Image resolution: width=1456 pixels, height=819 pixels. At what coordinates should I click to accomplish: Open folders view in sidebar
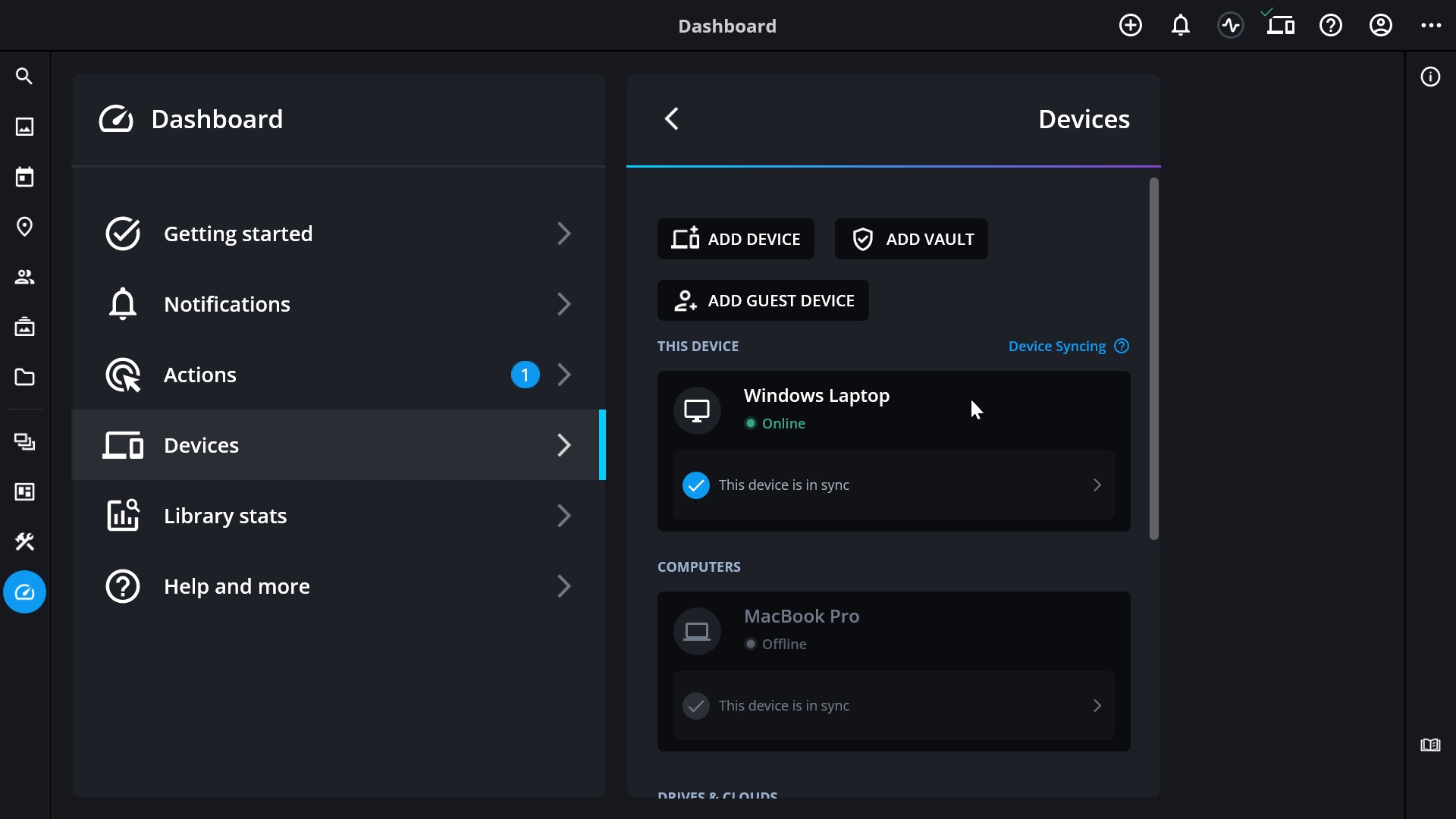tap(24, 377)
